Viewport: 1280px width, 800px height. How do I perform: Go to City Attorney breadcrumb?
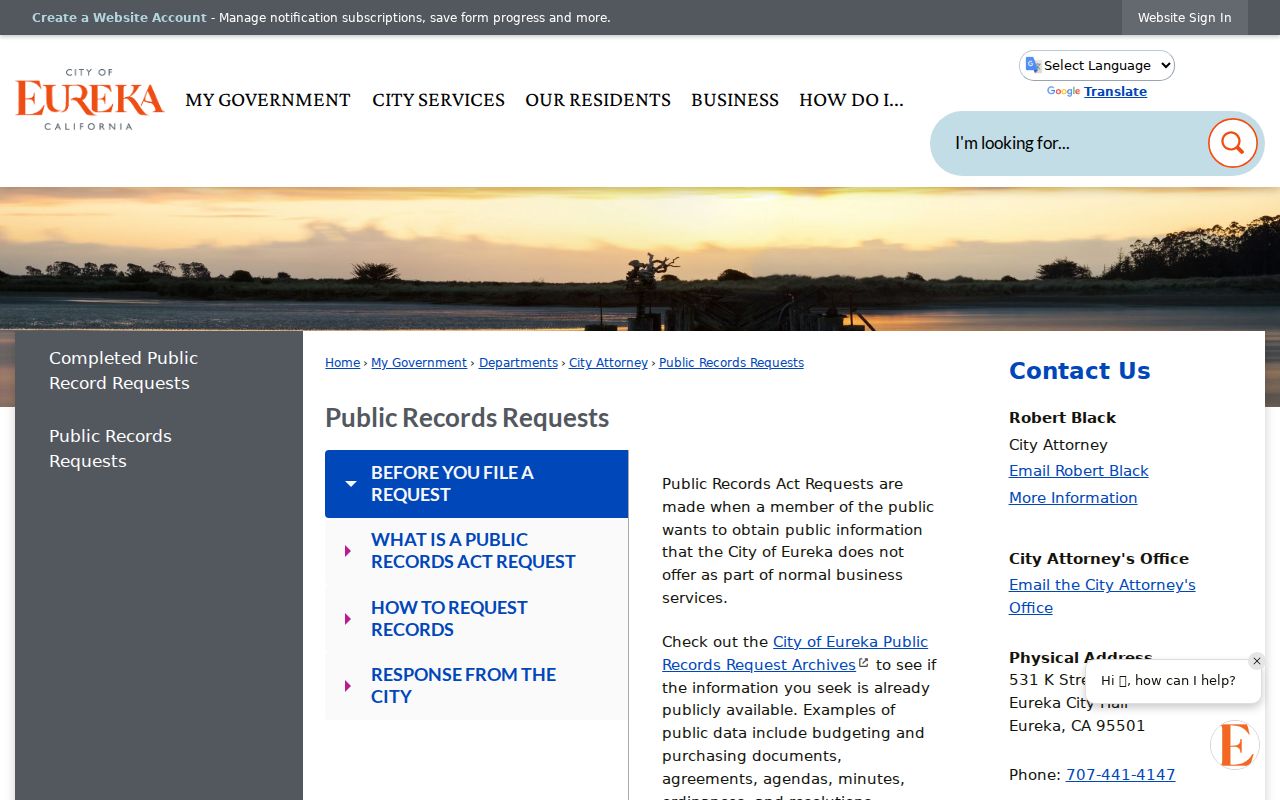[608, 363]
